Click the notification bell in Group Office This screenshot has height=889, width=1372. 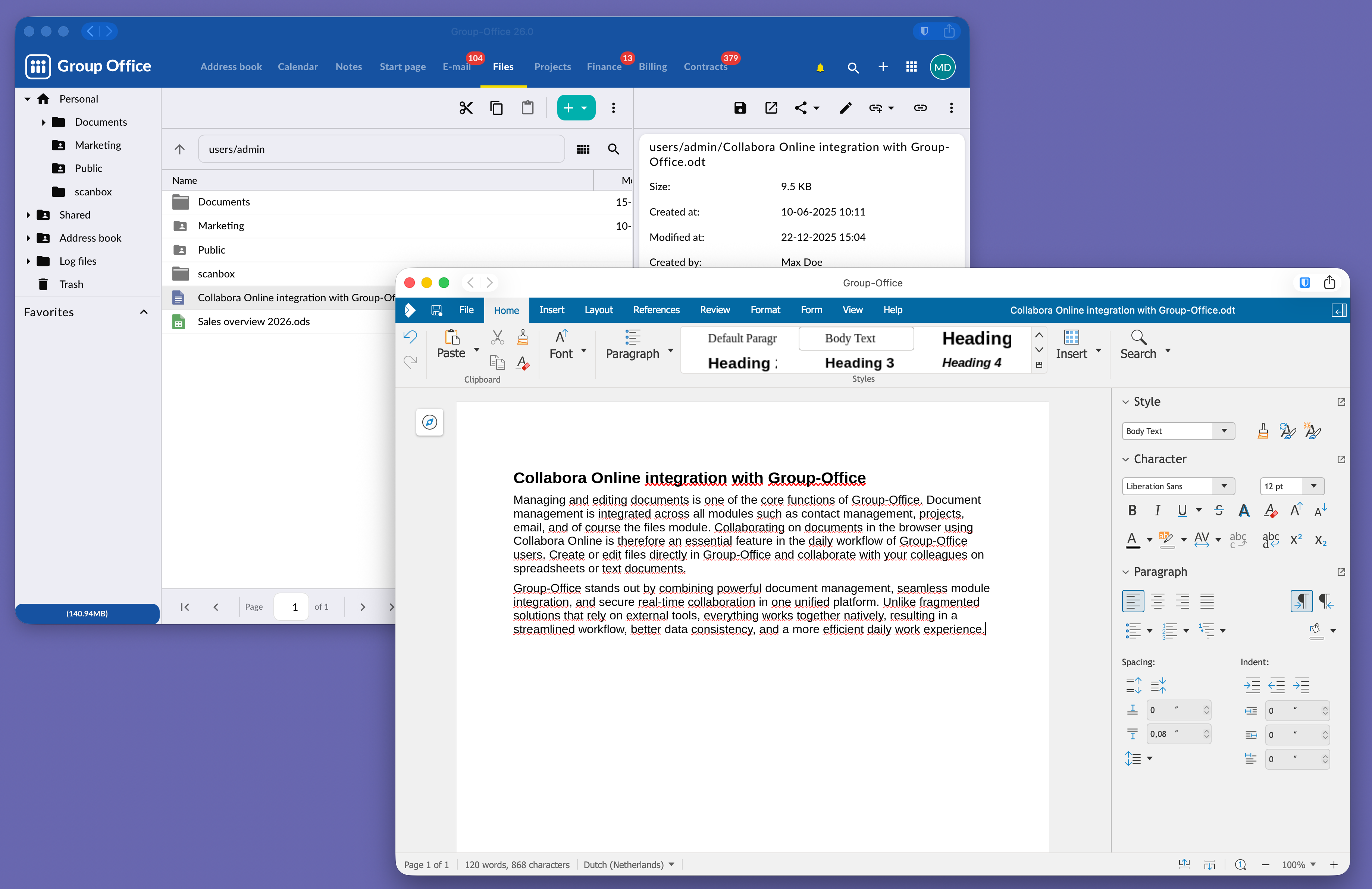[x=820, y=67]
